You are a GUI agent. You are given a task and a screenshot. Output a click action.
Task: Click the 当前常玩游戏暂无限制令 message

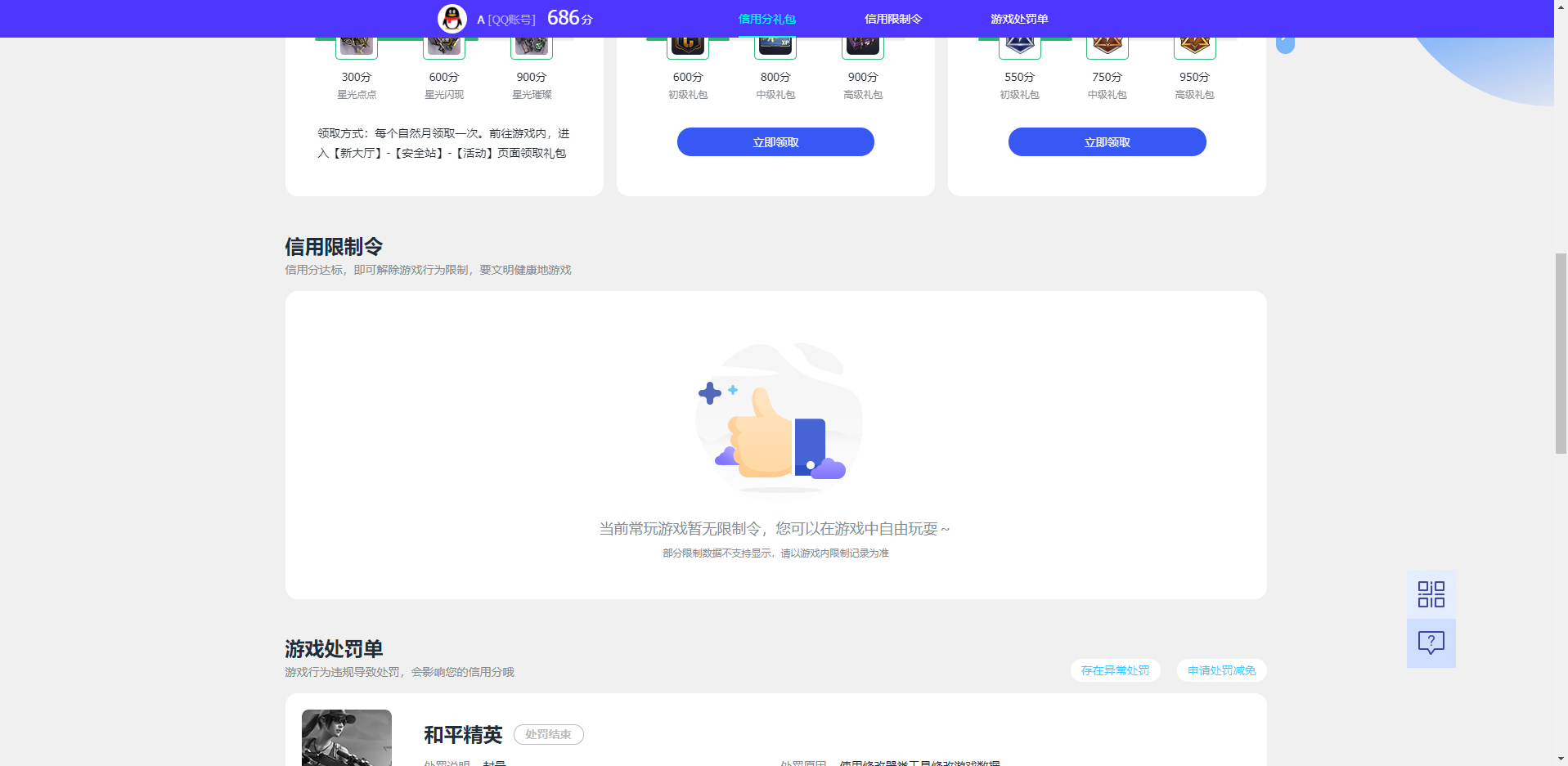click(775, 529)
